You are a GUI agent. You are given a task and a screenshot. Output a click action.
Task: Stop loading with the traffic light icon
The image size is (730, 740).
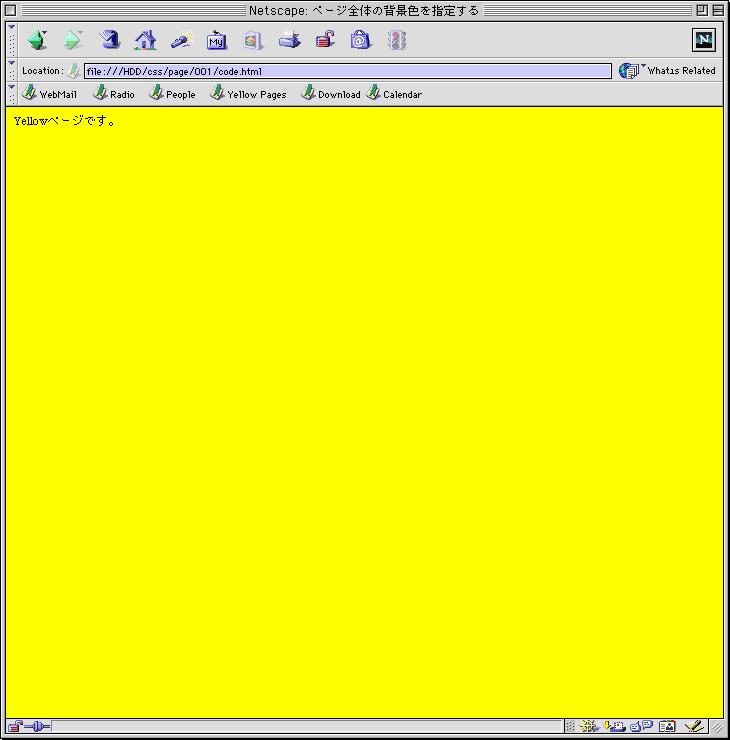point(397,40)
